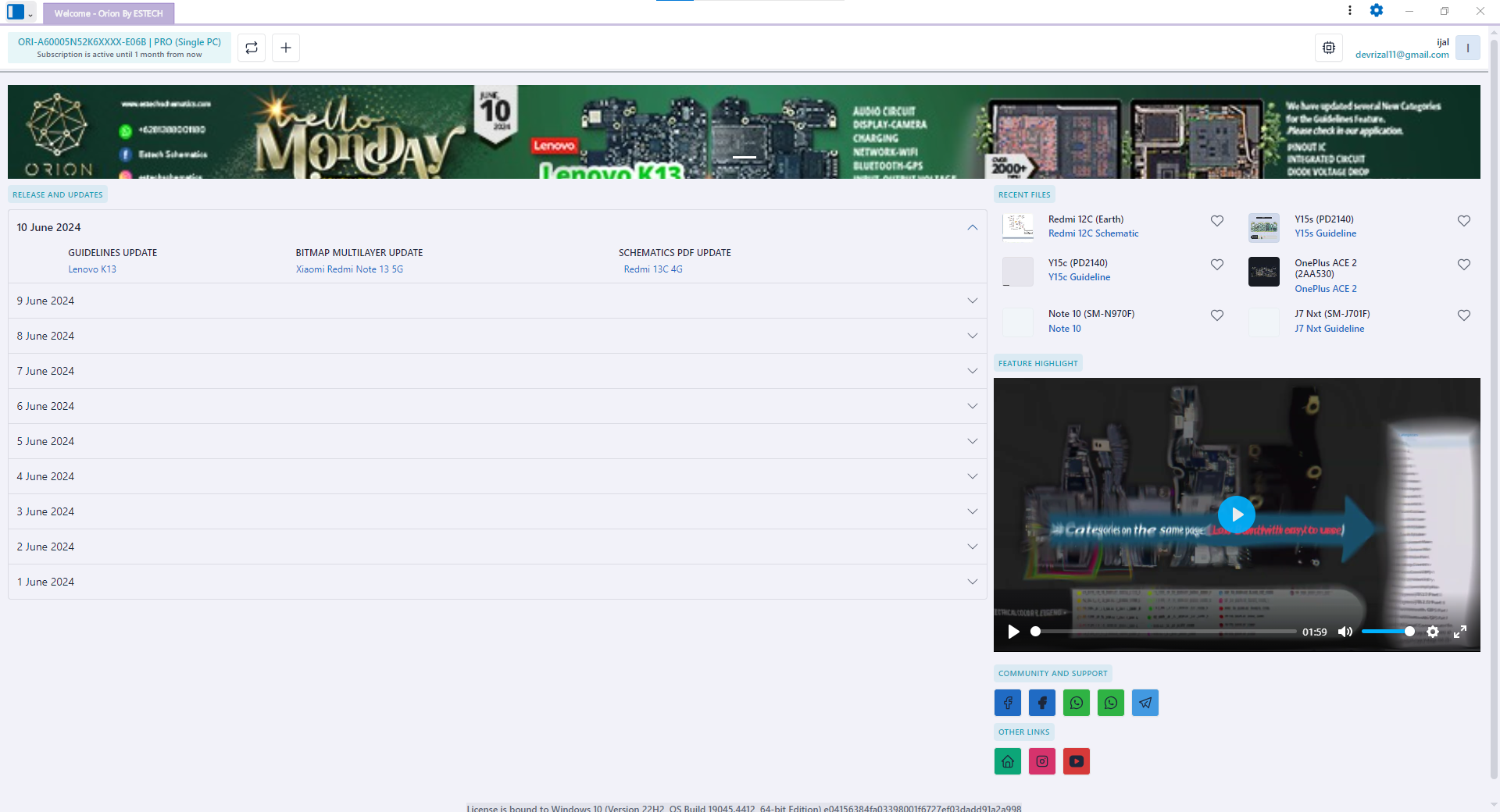Open the sidebar panel toggle icon

tap(16, 12)
